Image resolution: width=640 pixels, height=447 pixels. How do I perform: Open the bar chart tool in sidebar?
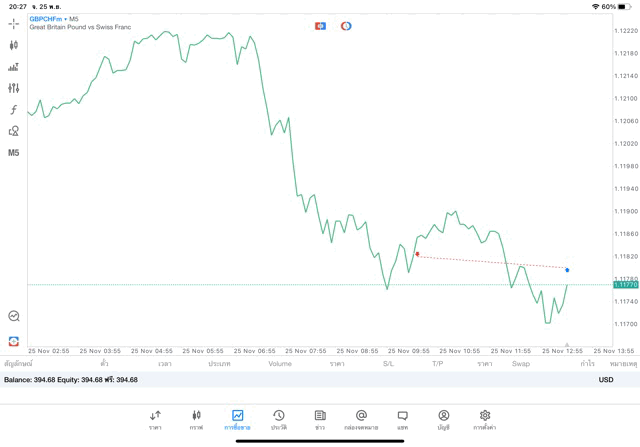point(14,67)
